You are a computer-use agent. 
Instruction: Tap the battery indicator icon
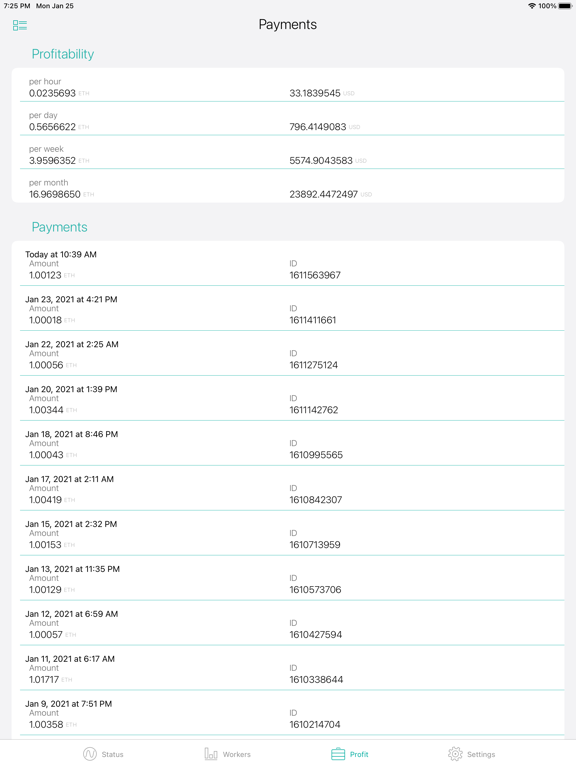565,6
